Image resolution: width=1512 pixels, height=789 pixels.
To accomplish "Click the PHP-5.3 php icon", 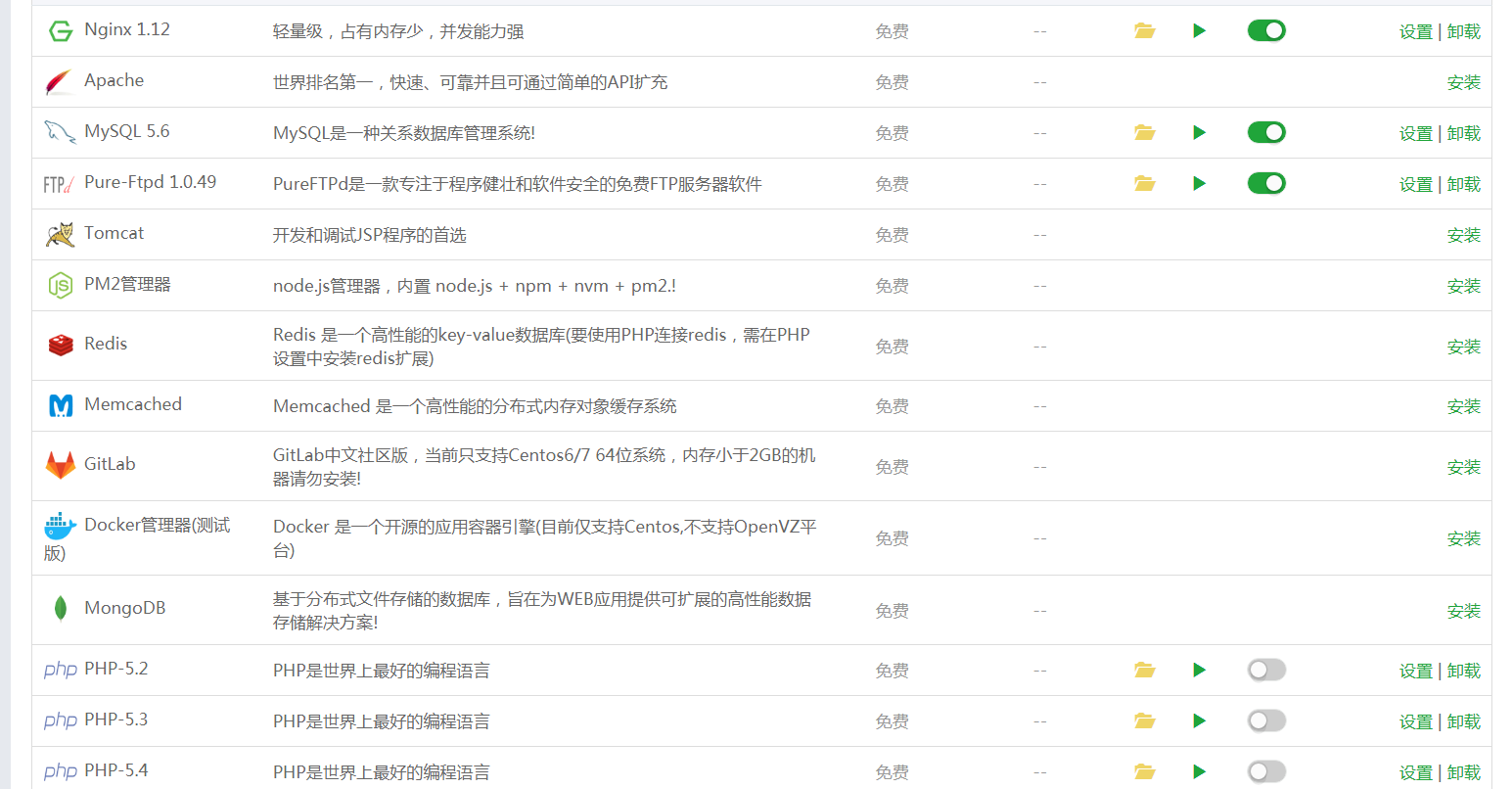I will (x=61, y=721).
